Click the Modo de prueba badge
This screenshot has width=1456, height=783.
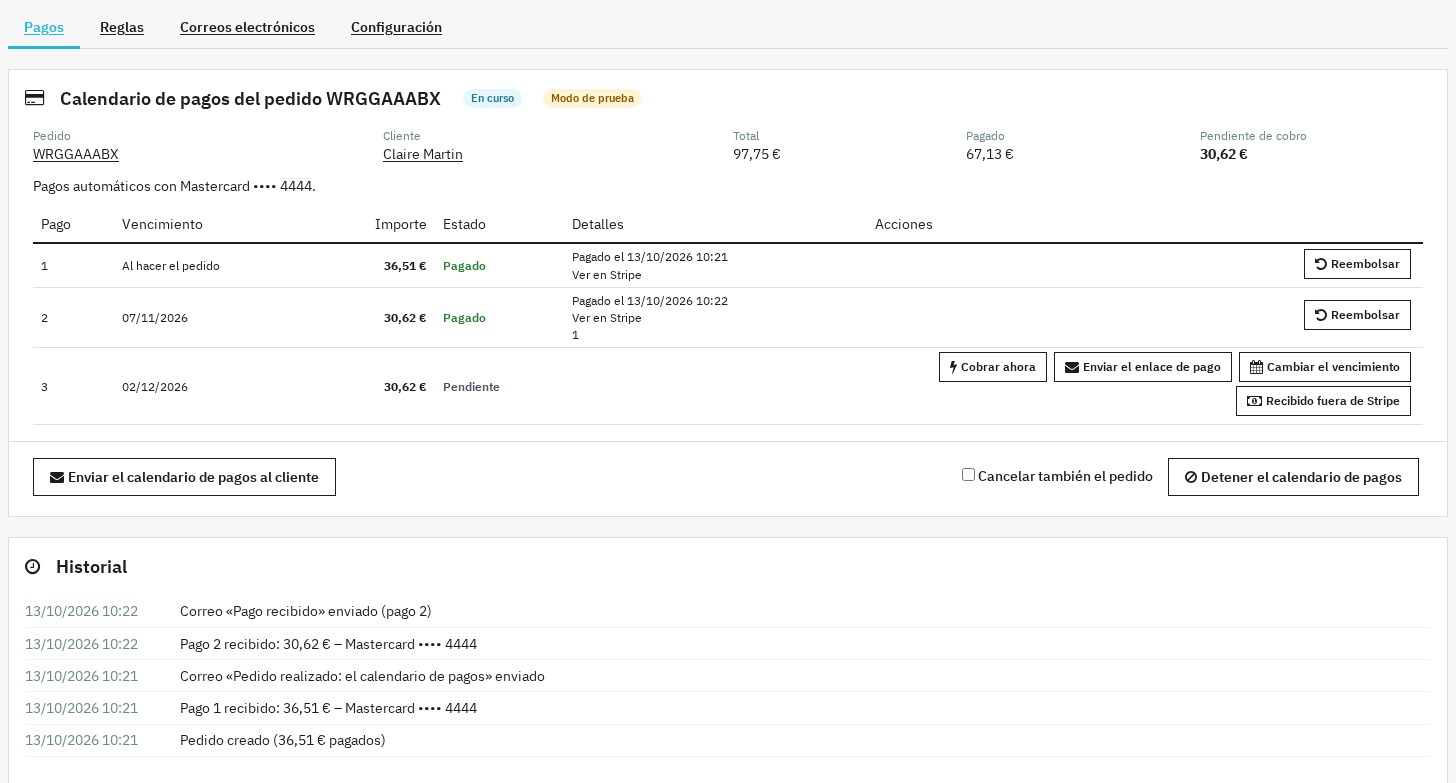[x=592, y=98]
